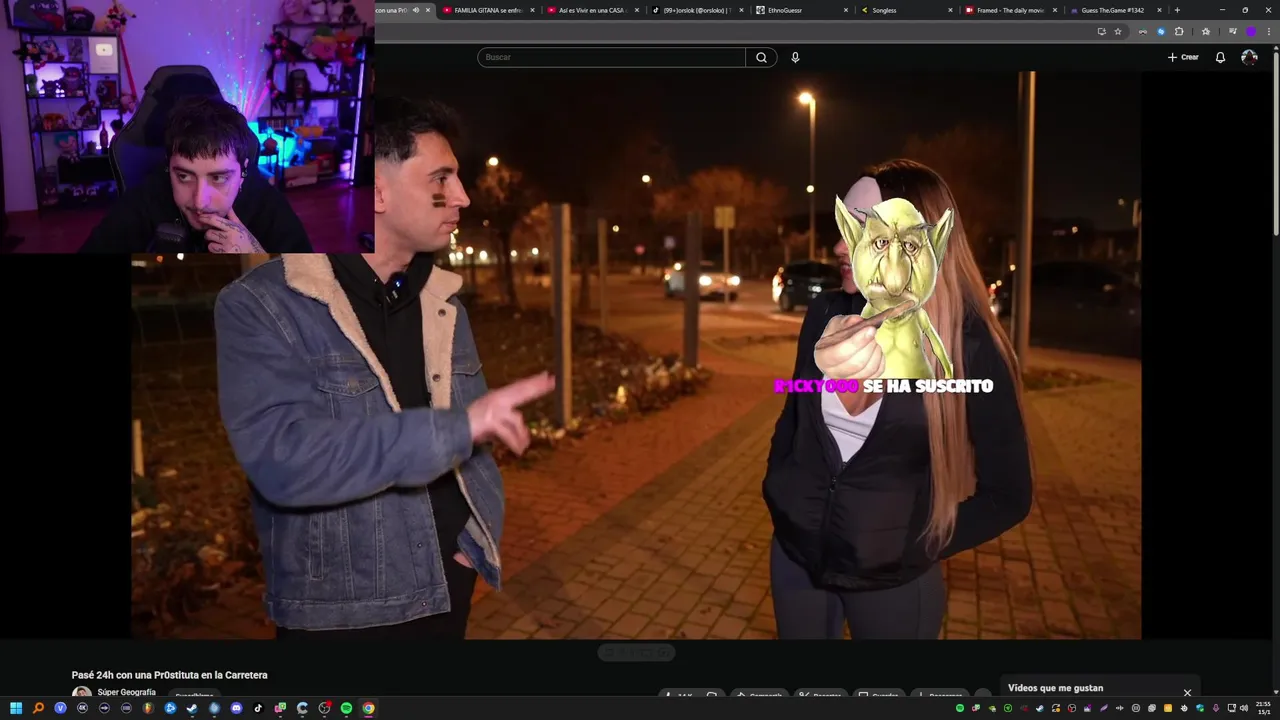Click the install/cast icon in address bar
The height and width of the screenshot is (720, 1280).
(1101, 31)
